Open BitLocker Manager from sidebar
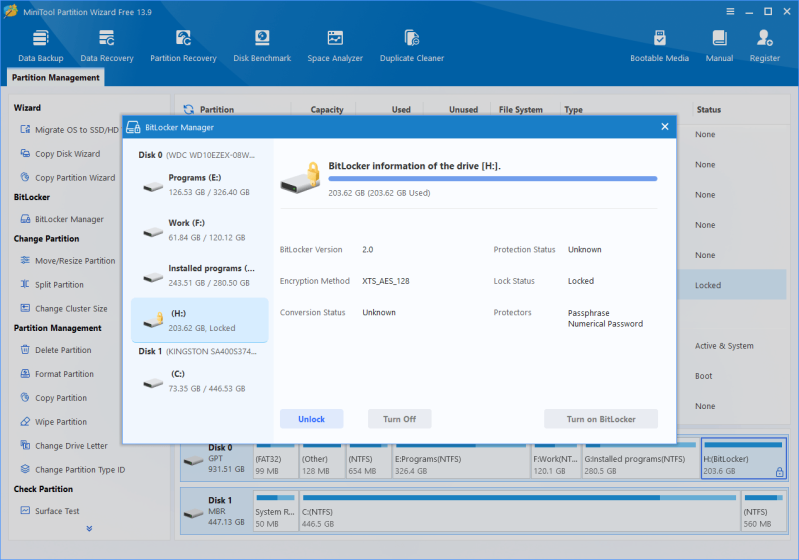Image resolution: width=799 pixels, height=560 pixels. pyautogui.click(x=62, y=219)
